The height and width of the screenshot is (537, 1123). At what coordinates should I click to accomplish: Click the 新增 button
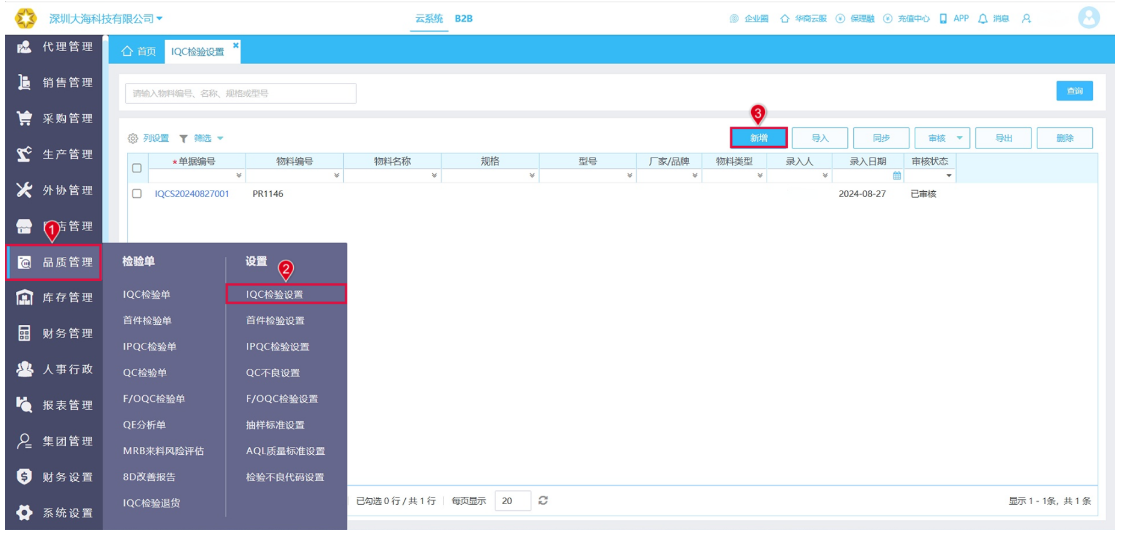coord(759,138)
